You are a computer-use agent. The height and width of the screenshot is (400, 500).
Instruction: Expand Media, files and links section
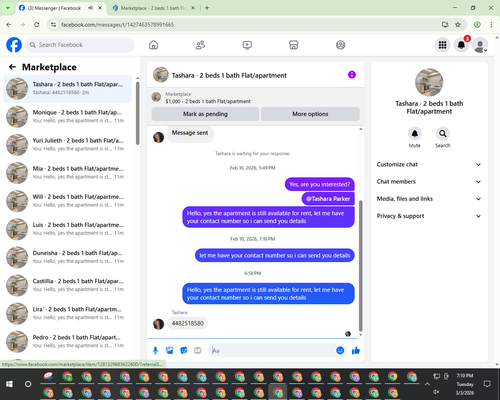coord(429,199)
